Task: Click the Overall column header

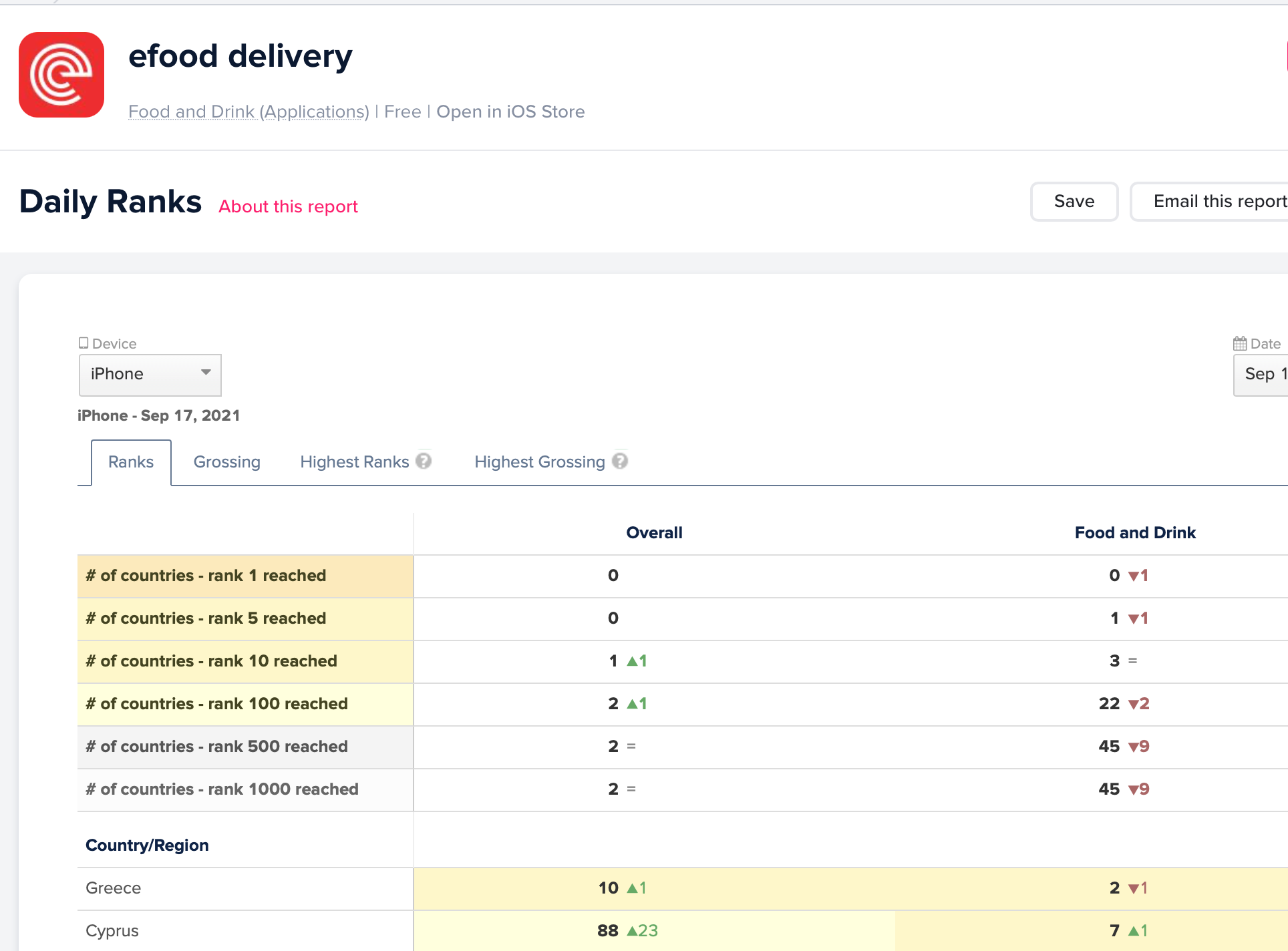Action: click(x=654, y=533)
